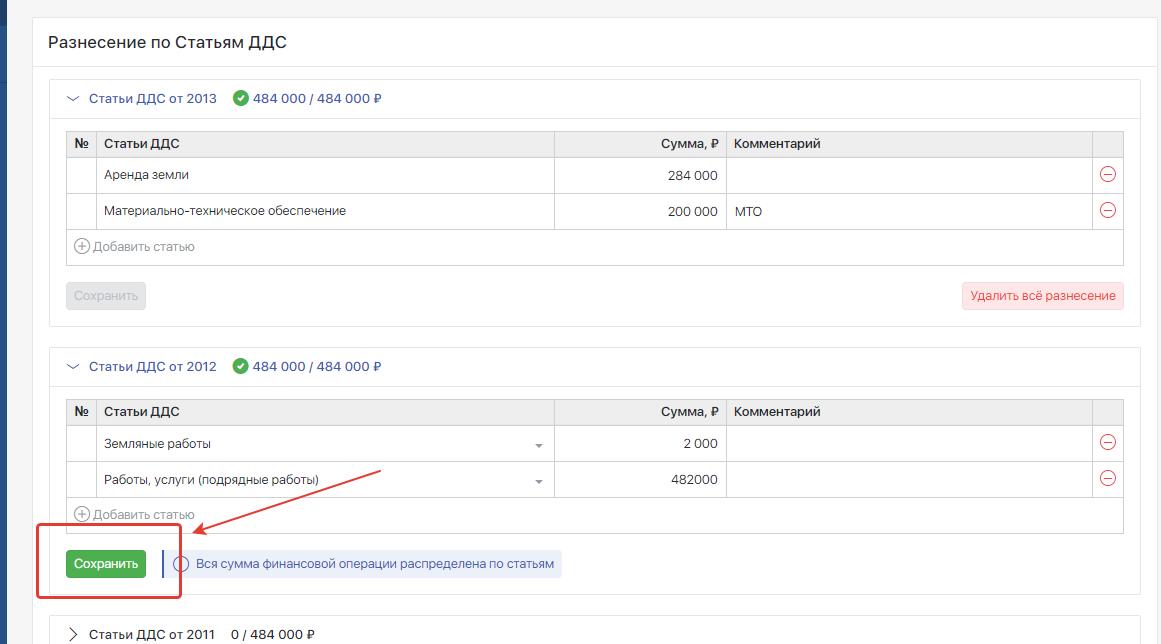Remove the Аренда земли row
Screen dimensions: 1161x644
[x=1107, y=175]
